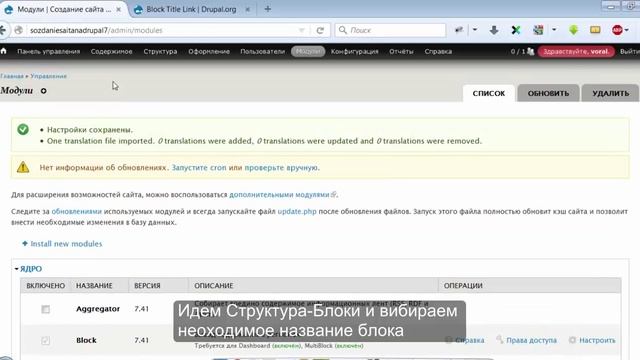The width and height of the screenshot is (640, 360).
Task: Switch to the УДАЛИТЬ tab
Action: click(x=611, y=93)
